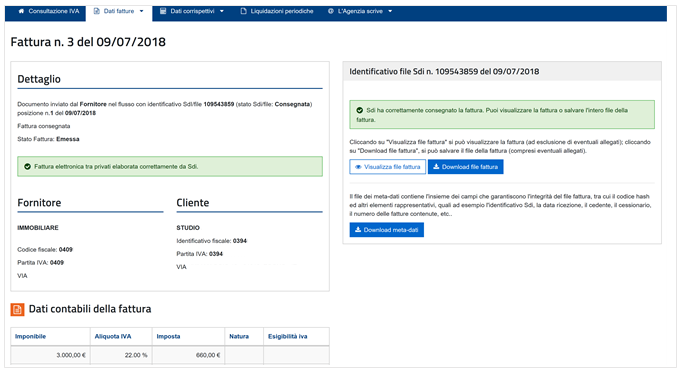Viewport: 684px width, 374px height.
Task: Click the download icon in Download file fattura
Action: [x=436, y=167]
